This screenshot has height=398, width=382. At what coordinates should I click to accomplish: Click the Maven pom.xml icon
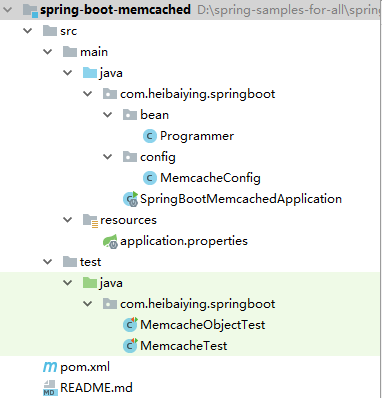tap(50, 367)
